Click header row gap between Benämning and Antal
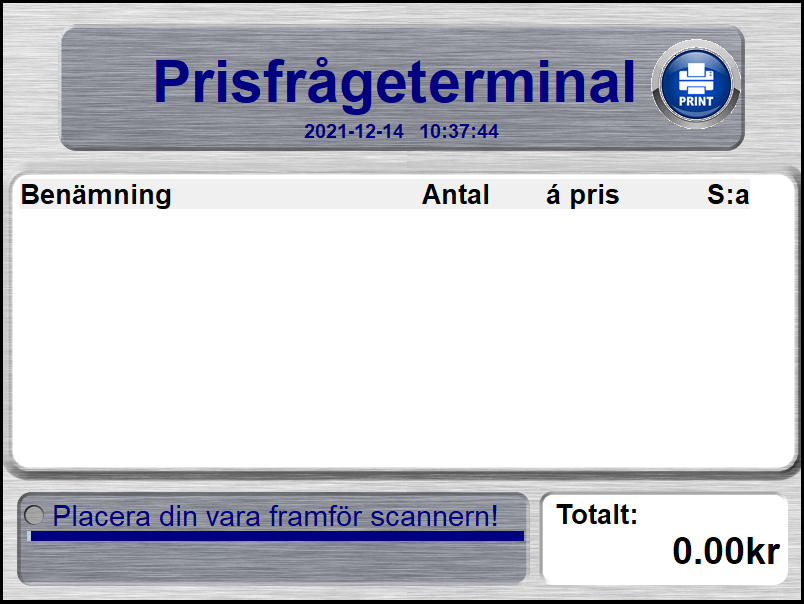Viewport: 804px width, 604px height. 296,195
